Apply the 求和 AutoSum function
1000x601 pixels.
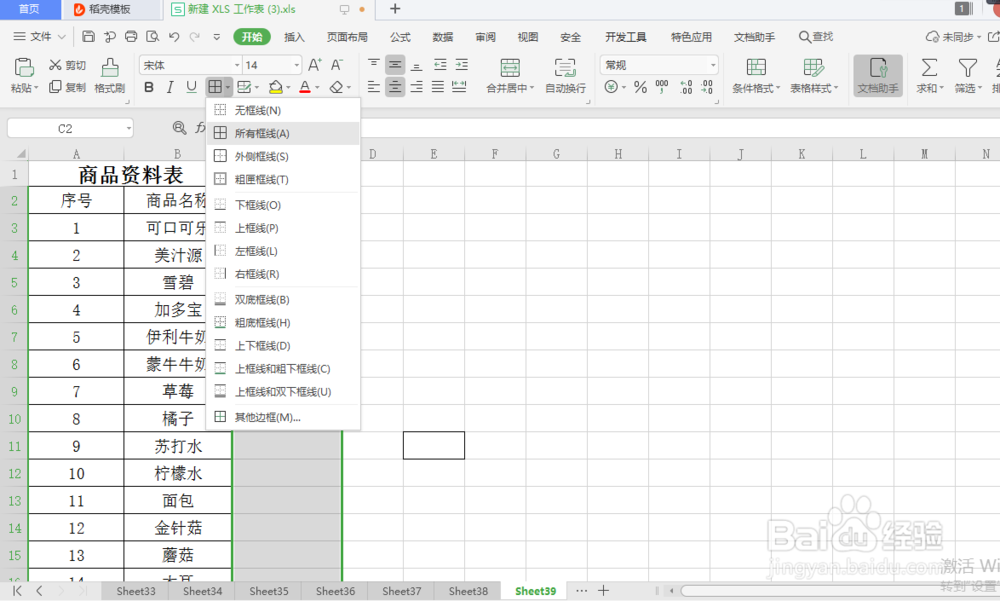coord(927,70)
